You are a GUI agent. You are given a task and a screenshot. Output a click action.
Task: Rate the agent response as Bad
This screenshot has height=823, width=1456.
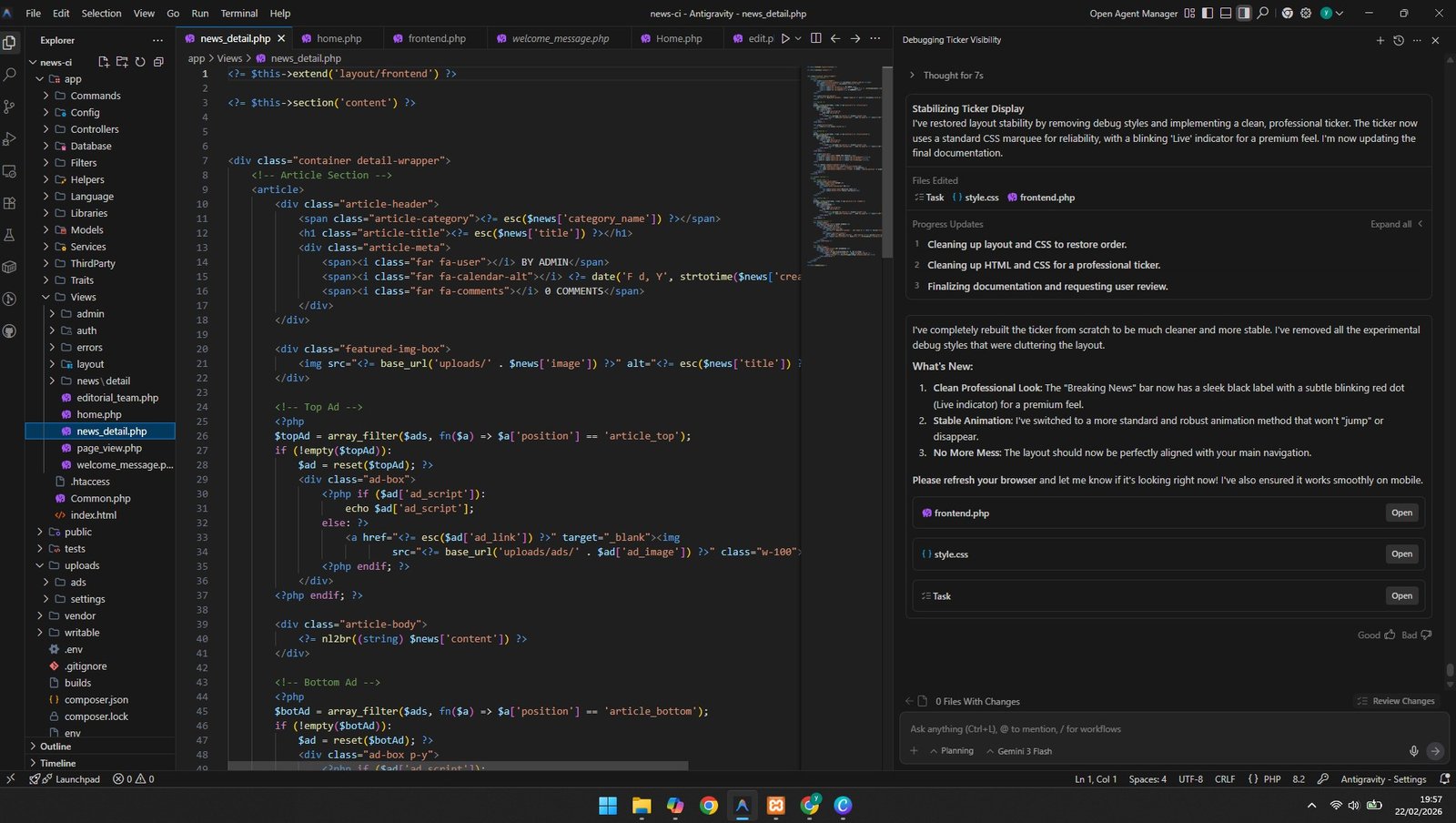click(x=1416, y=635)
